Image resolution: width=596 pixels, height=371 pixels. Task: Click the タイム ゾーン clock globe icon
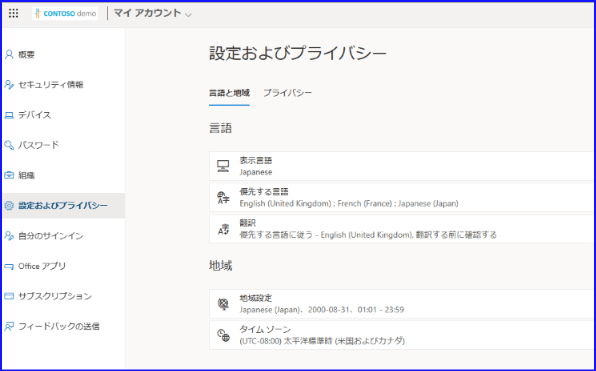click(x=223, y=335)
